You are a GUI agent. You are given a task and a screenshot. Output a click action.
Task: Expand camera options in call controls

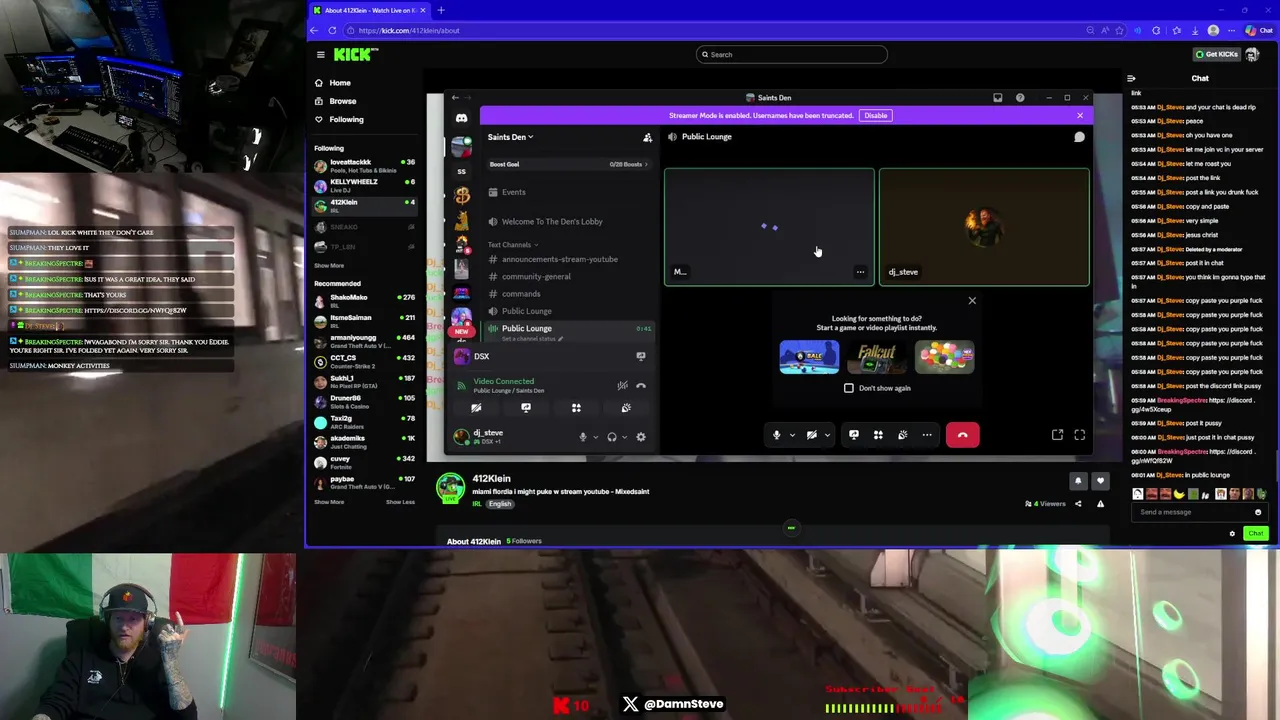click(x=827, y=435)
